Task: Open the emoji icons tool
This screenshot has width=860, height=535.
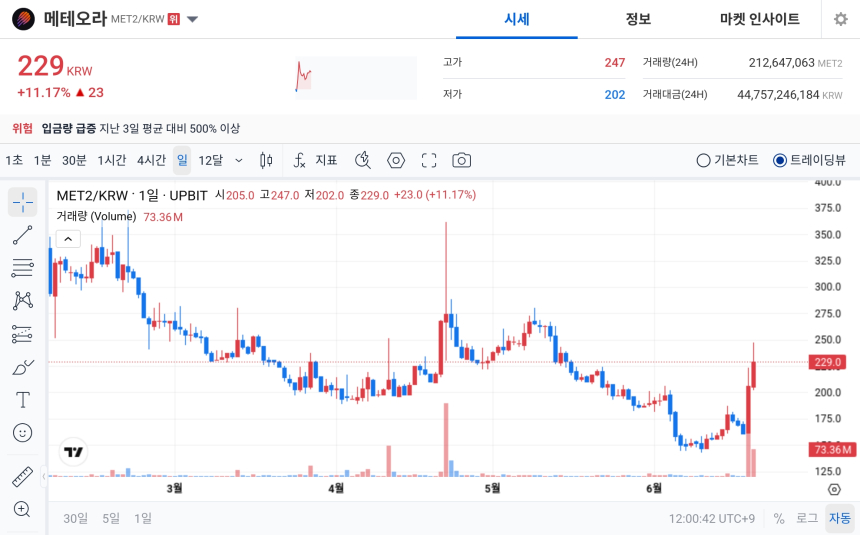Action: coord(22,433)
